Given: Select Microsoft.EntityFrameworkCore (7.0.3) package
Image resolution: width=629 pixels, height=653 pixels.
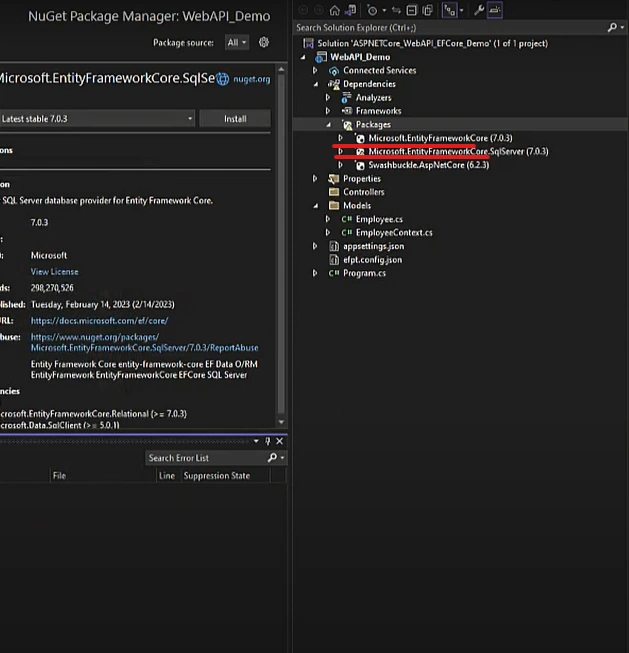Looking at the screenshot, I should [x=440, y=138].
